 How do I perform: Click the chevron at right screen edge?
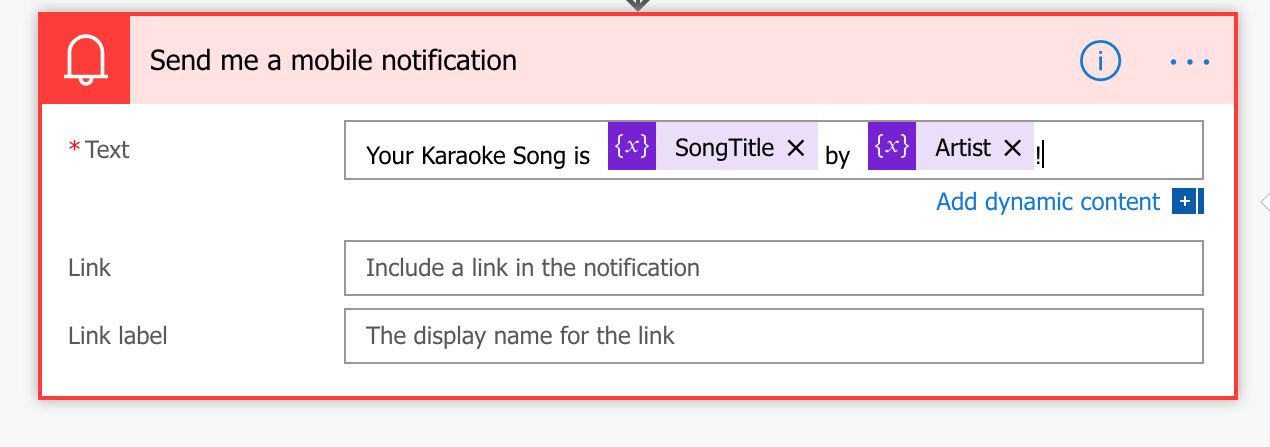(x=1264, y=203)
